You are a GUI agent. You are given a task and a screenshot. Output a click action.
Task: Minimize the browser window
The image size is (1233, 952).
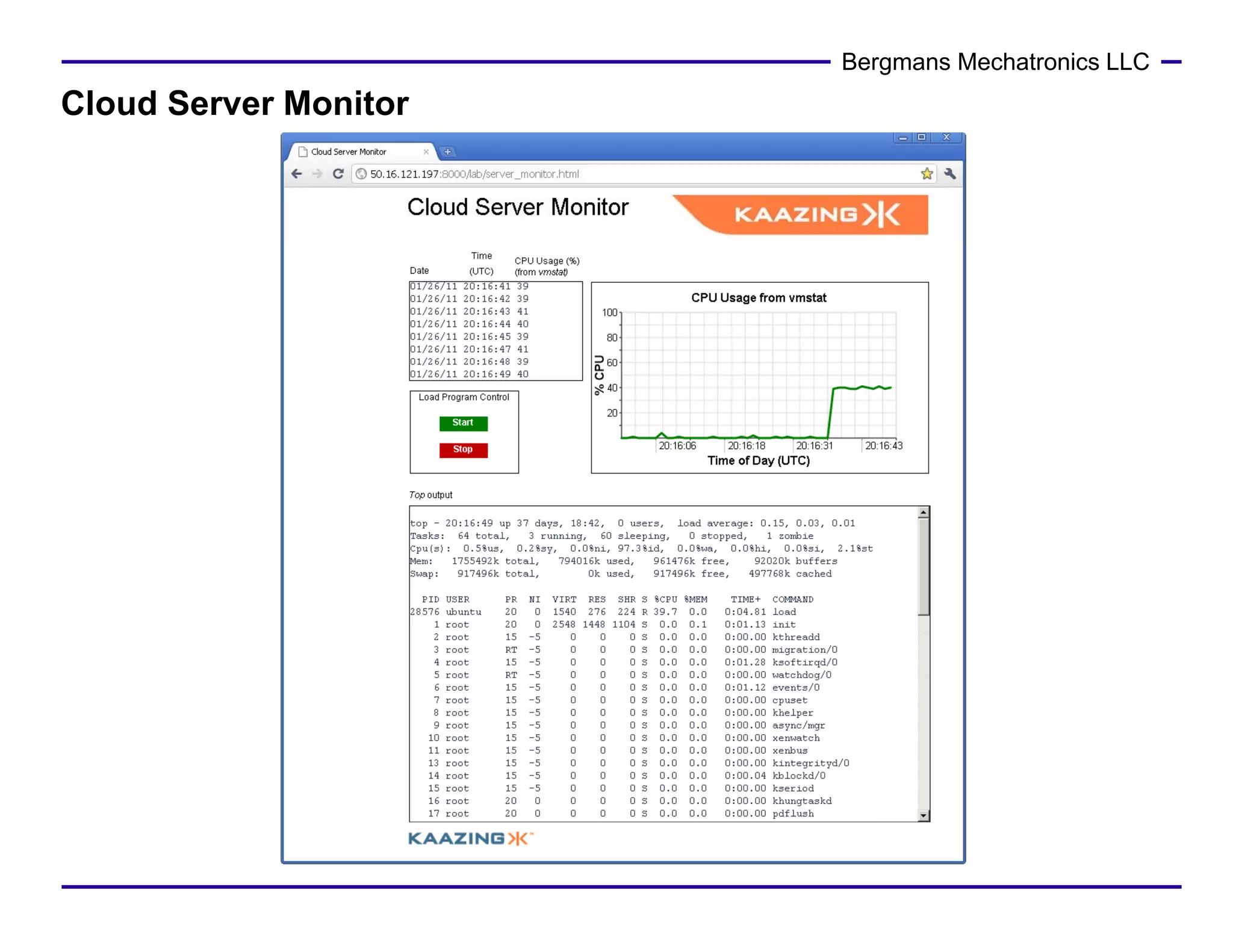(x=902, y=138)
